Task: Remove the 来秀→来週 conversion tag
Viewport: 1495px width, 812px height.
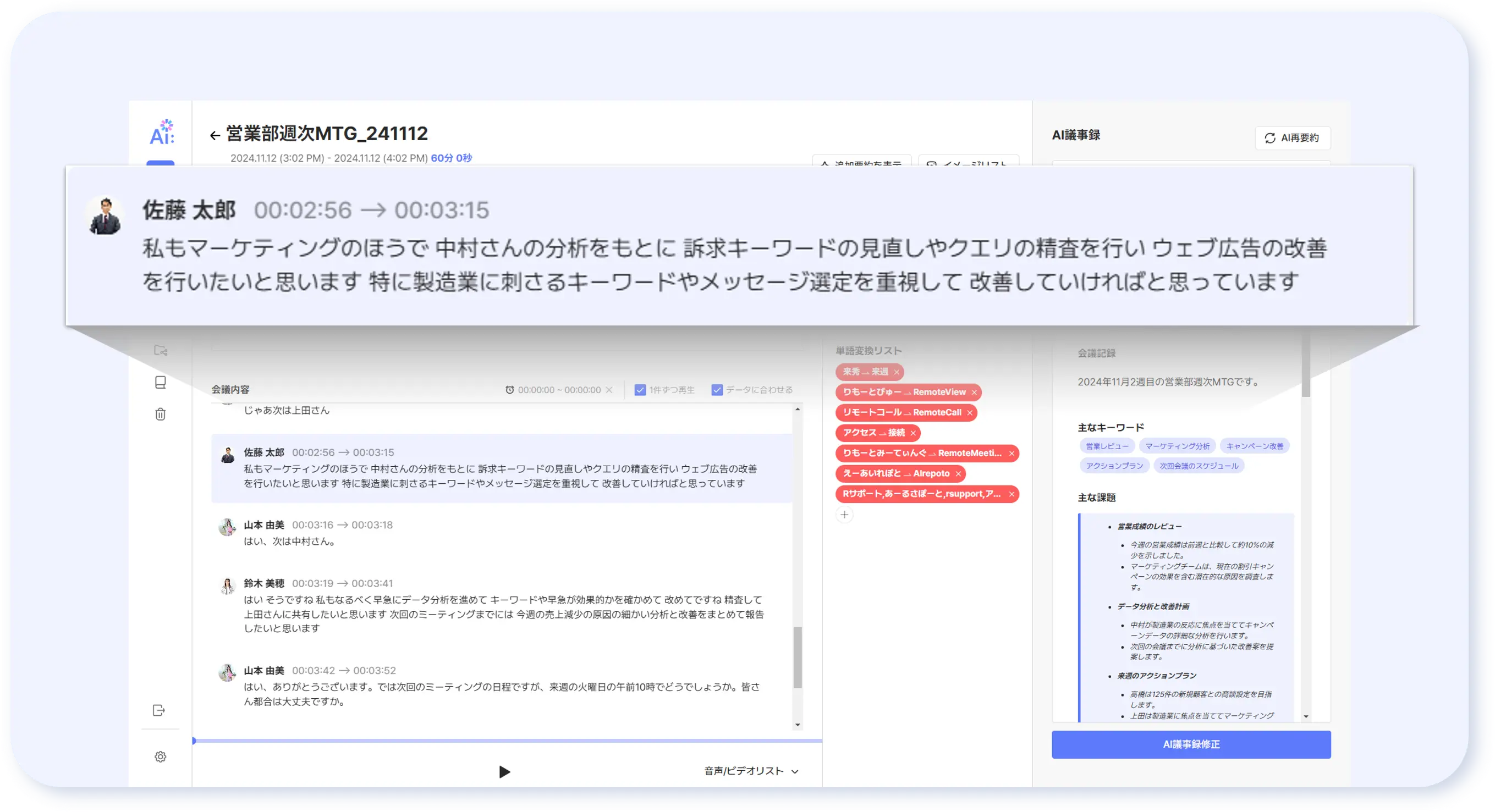Action: (x=896, y=372)
